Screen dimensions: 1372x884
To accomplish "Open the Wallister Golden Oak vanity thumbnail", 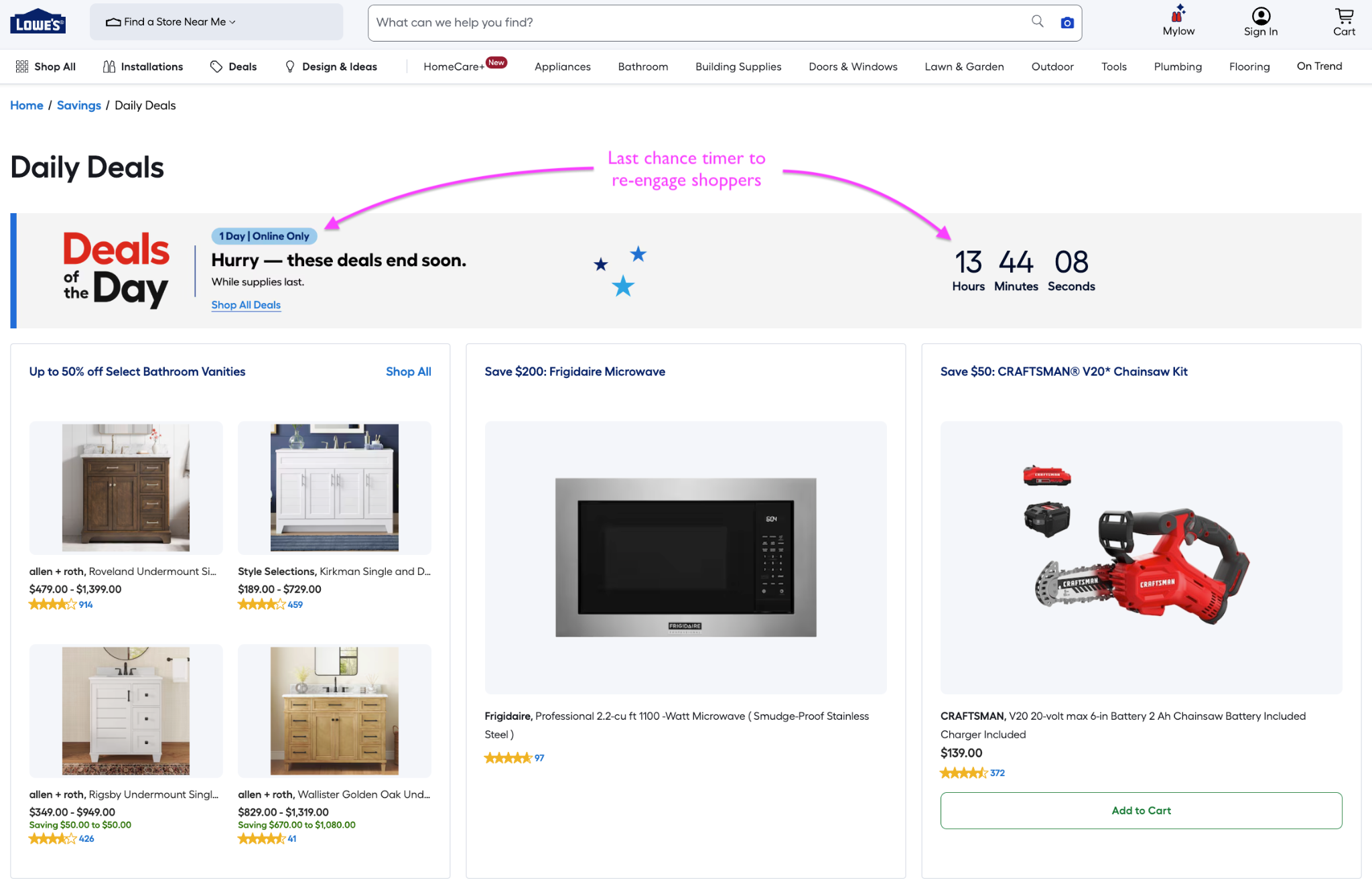I will coord(334,710).
